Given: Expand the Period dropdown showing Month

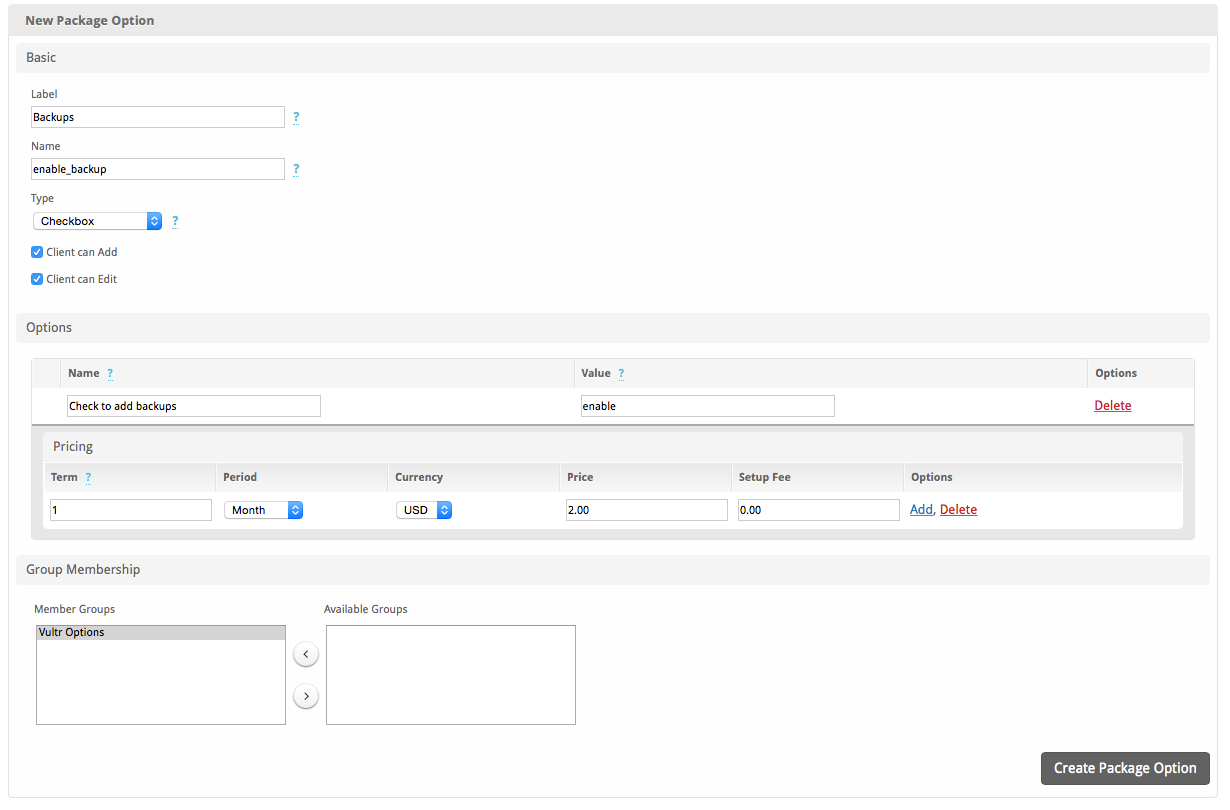Looking at the screenshot, I should [x=263, y=510].
